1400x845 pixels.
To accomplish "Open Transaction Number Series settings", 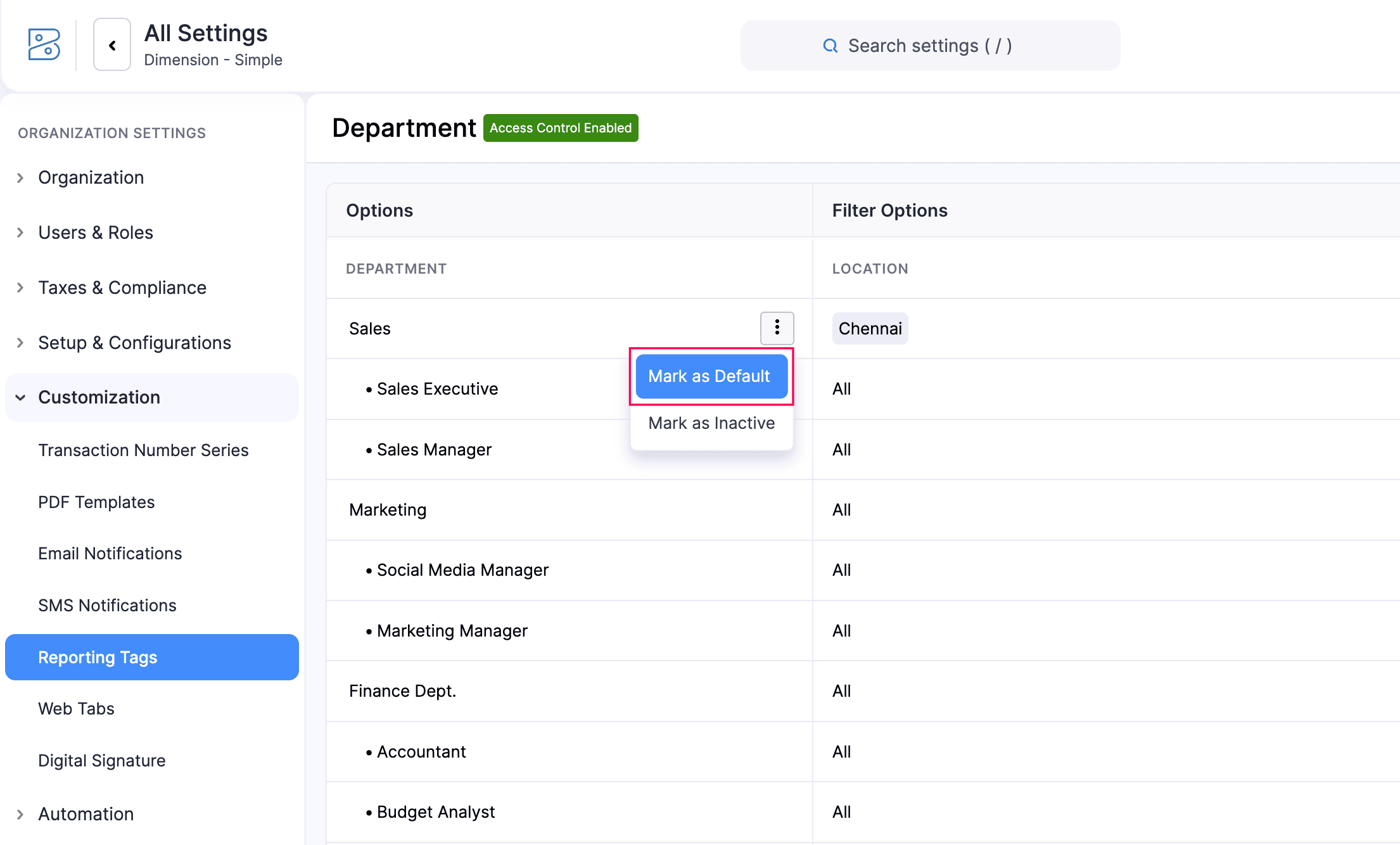I will coord(143,450).
